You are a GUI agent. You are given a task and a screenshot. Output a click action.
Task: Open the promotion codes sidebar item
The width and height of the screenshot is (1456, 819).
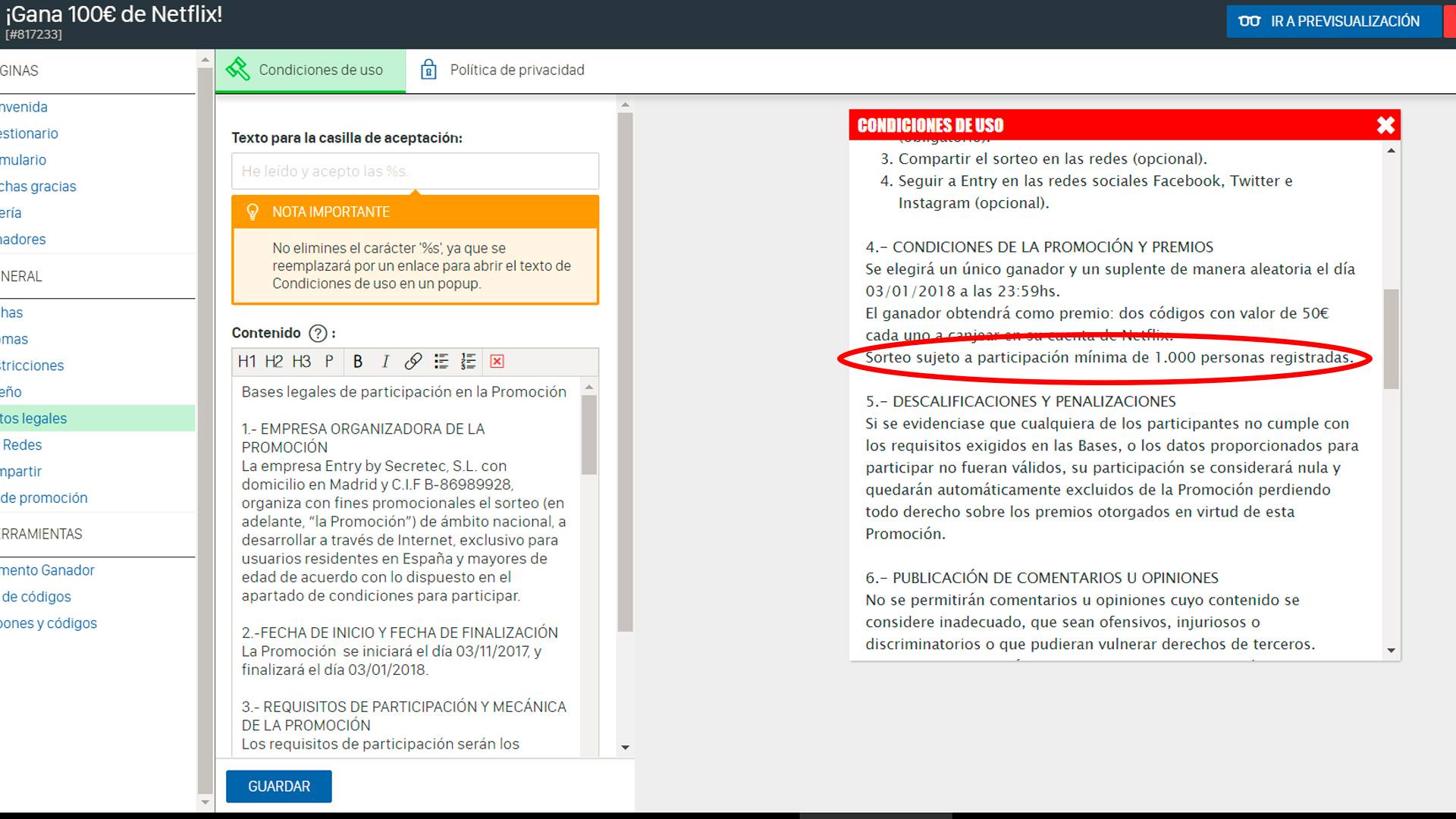click(x=44, y=499)
